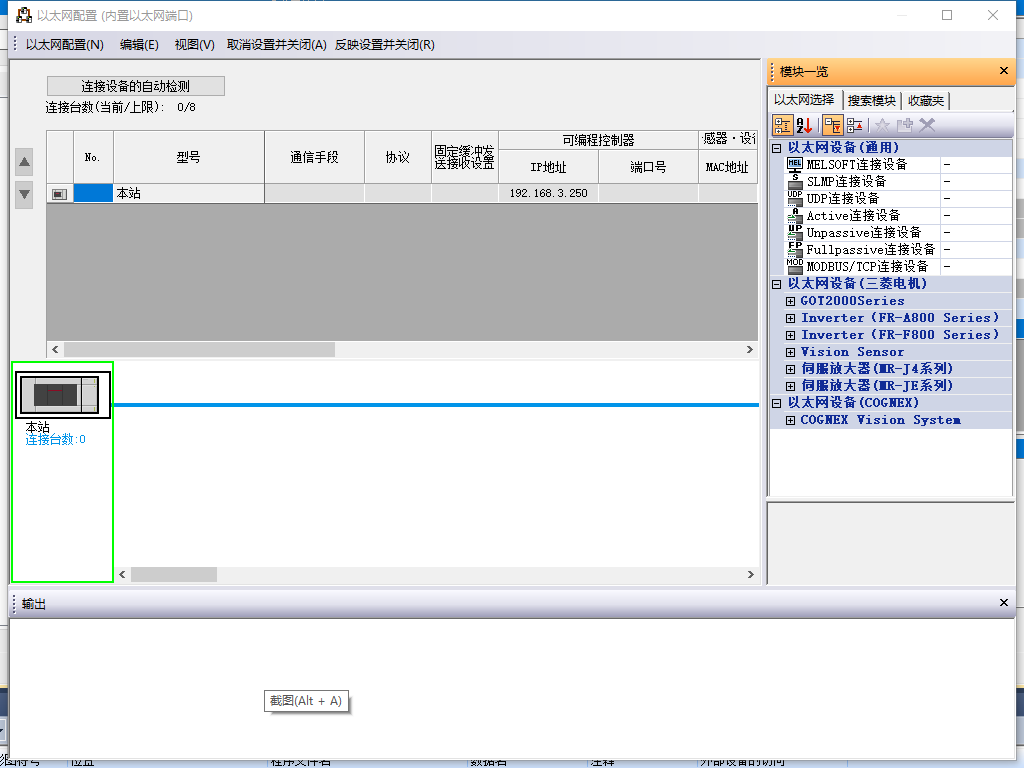Click the expand all tree nodes icon

pos(832,125)
